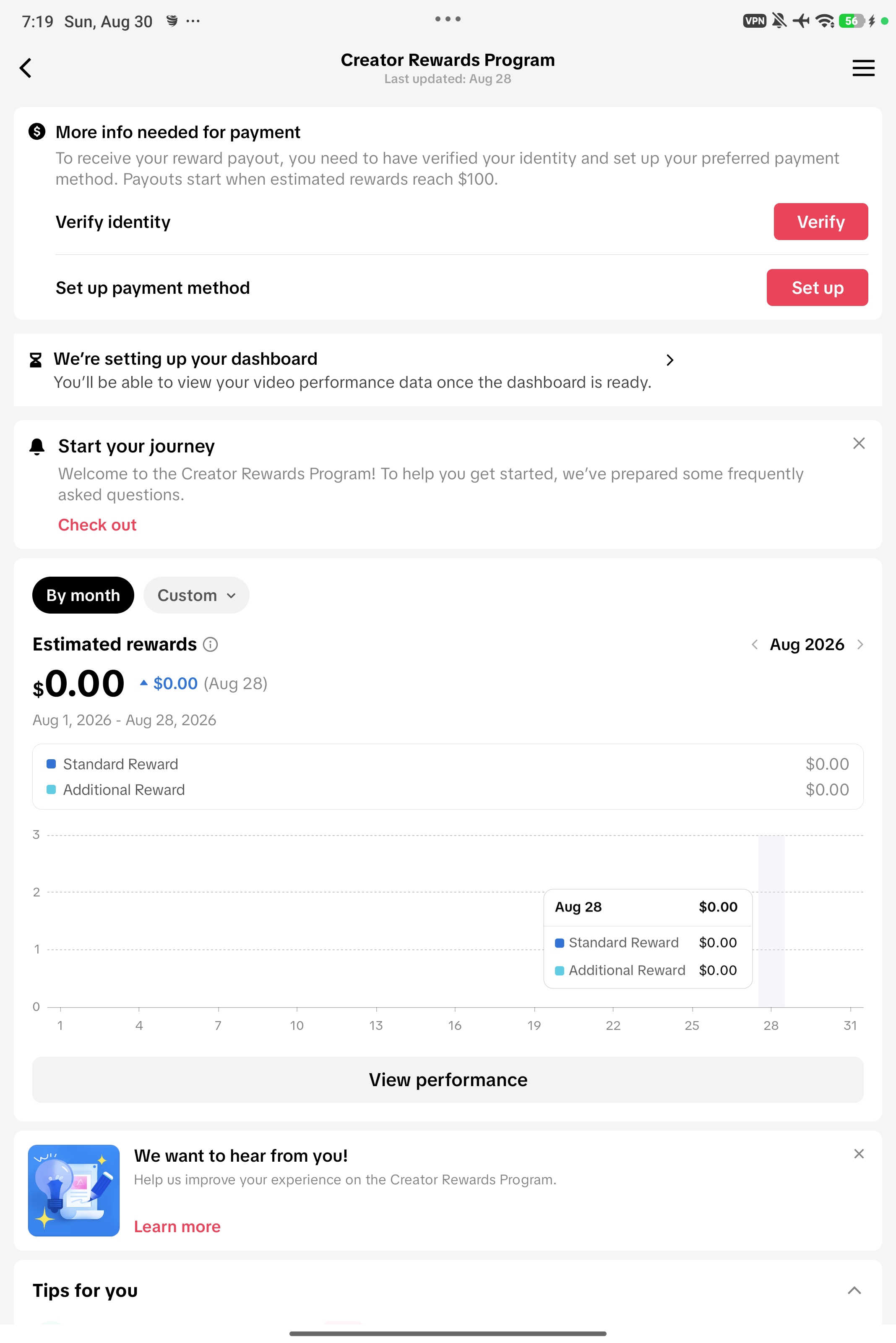Select the By month view
Image resolution: width=896 pixels, height=1343 pixels.
click(x=83, y=595)
